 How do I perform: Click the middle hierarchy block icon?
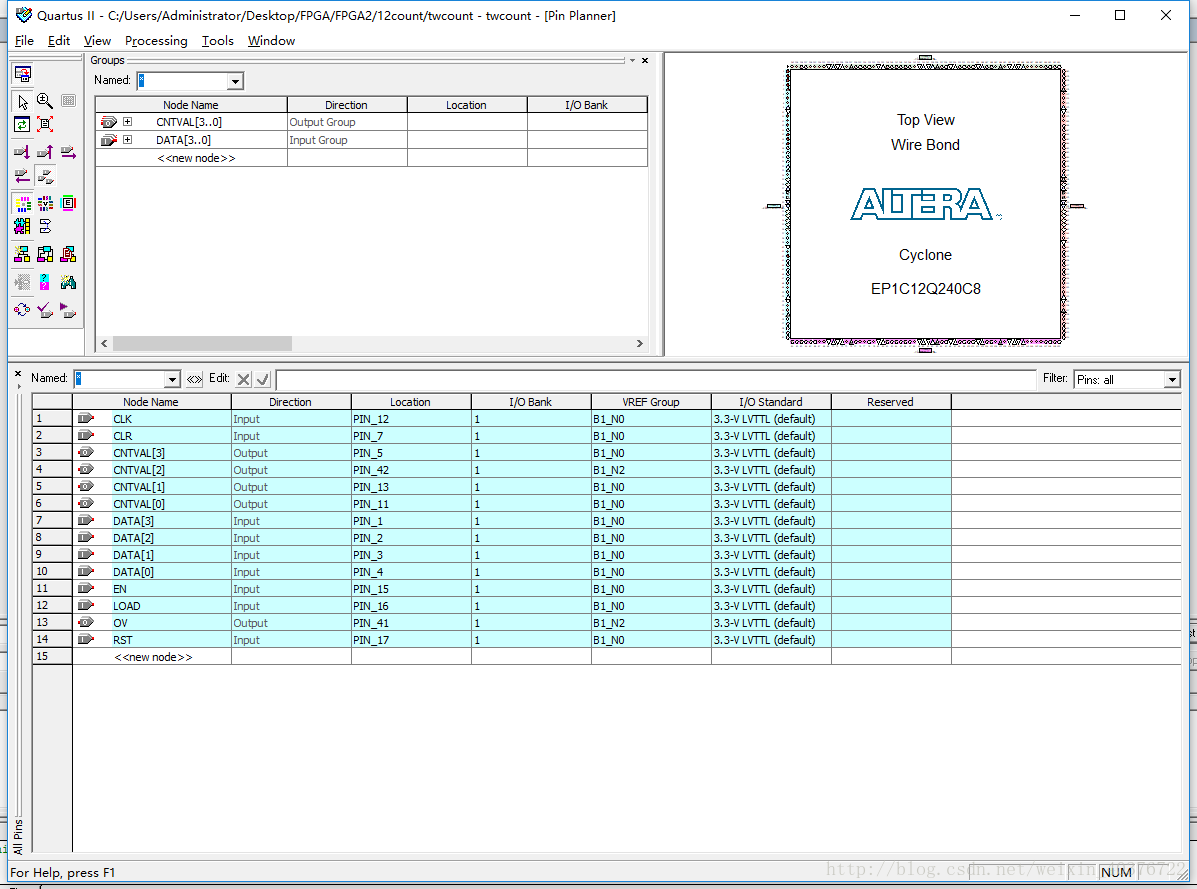[45, 254]
